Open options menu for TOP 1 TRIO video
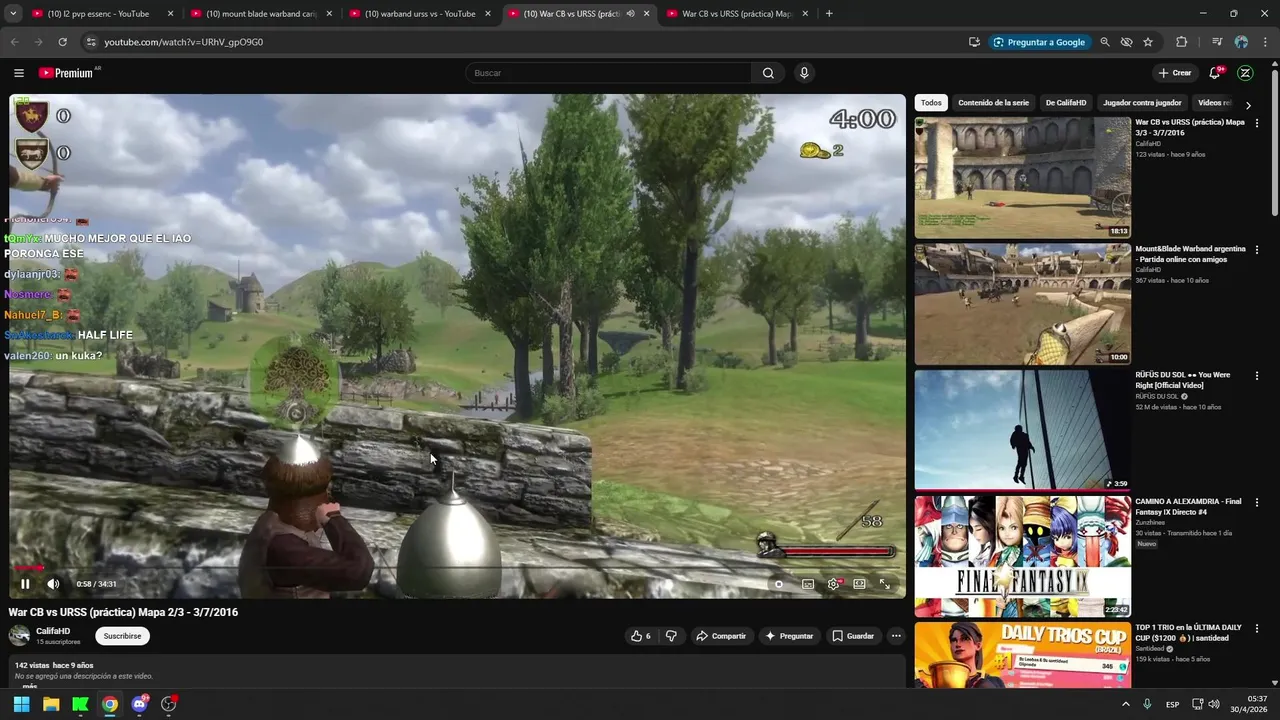This screenshot has width=1280, height=720. click(x=1257, y=628)
